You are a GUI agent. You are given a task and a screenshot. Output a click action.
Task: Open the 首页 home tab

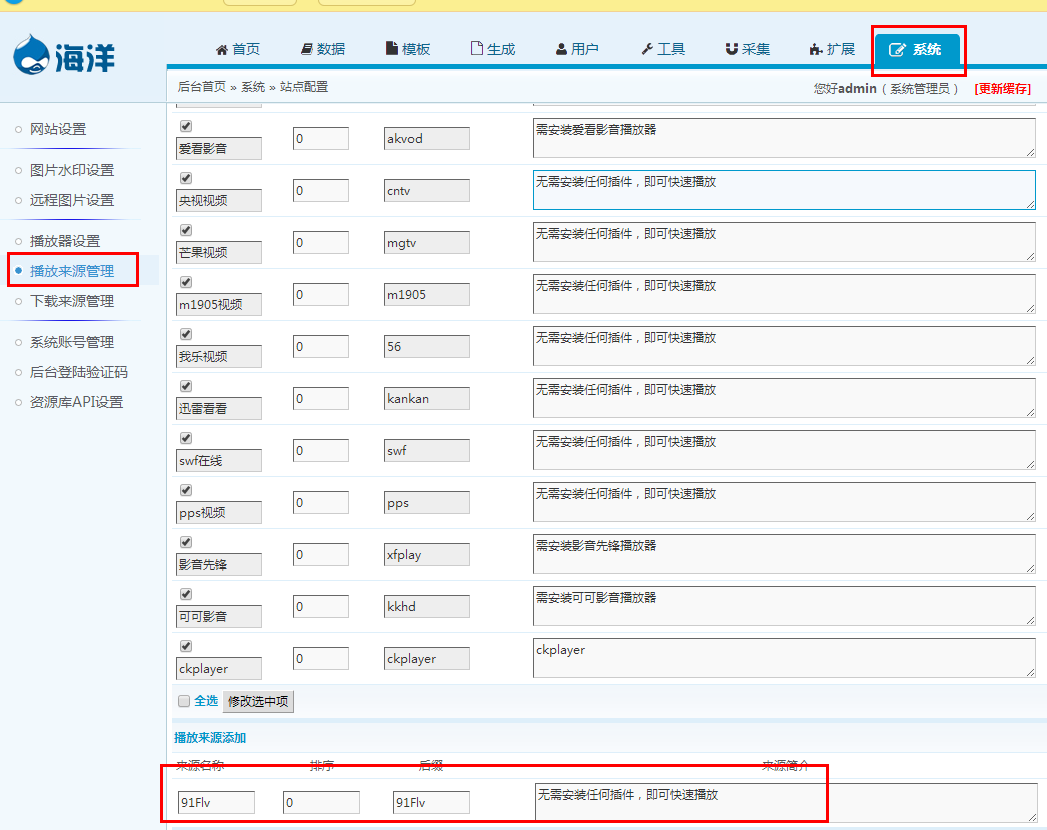tap(238, 49)
